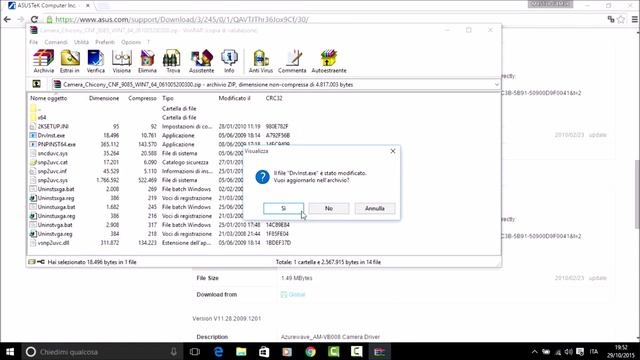640x360 pixels.
Task: Close the Visualizza dialog
Action: (x=393, y=151)
